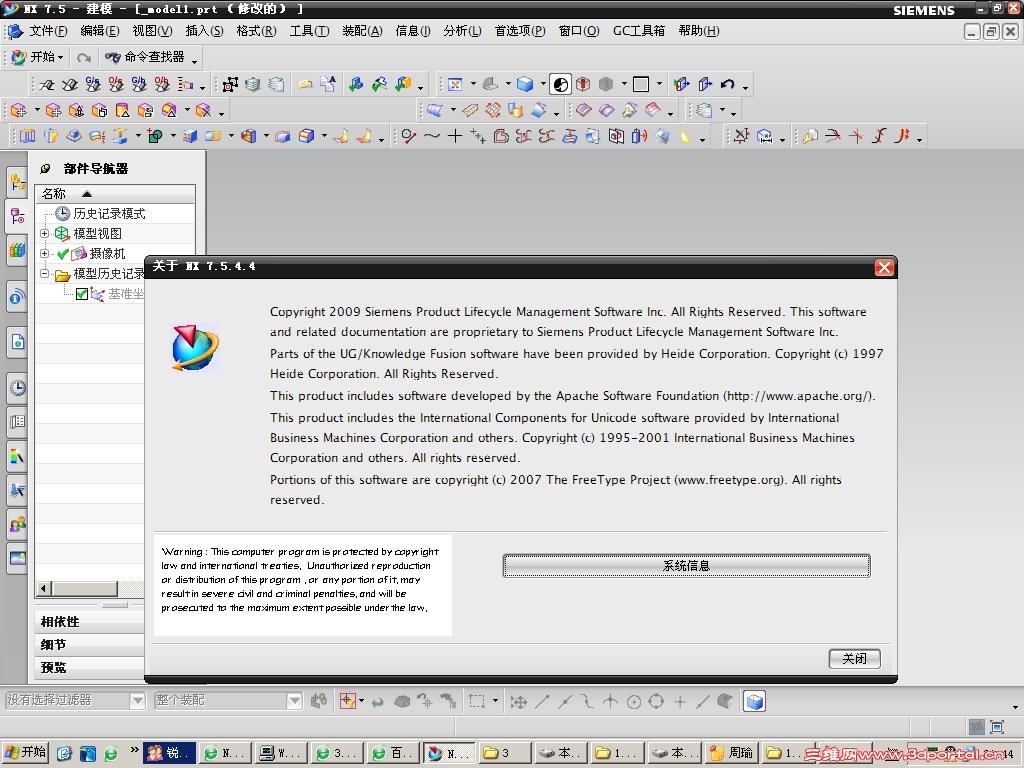1024x768 pixels.
Task: Toggle the 基准坐标 feature checkbox
Action: [x=82, y=294]
